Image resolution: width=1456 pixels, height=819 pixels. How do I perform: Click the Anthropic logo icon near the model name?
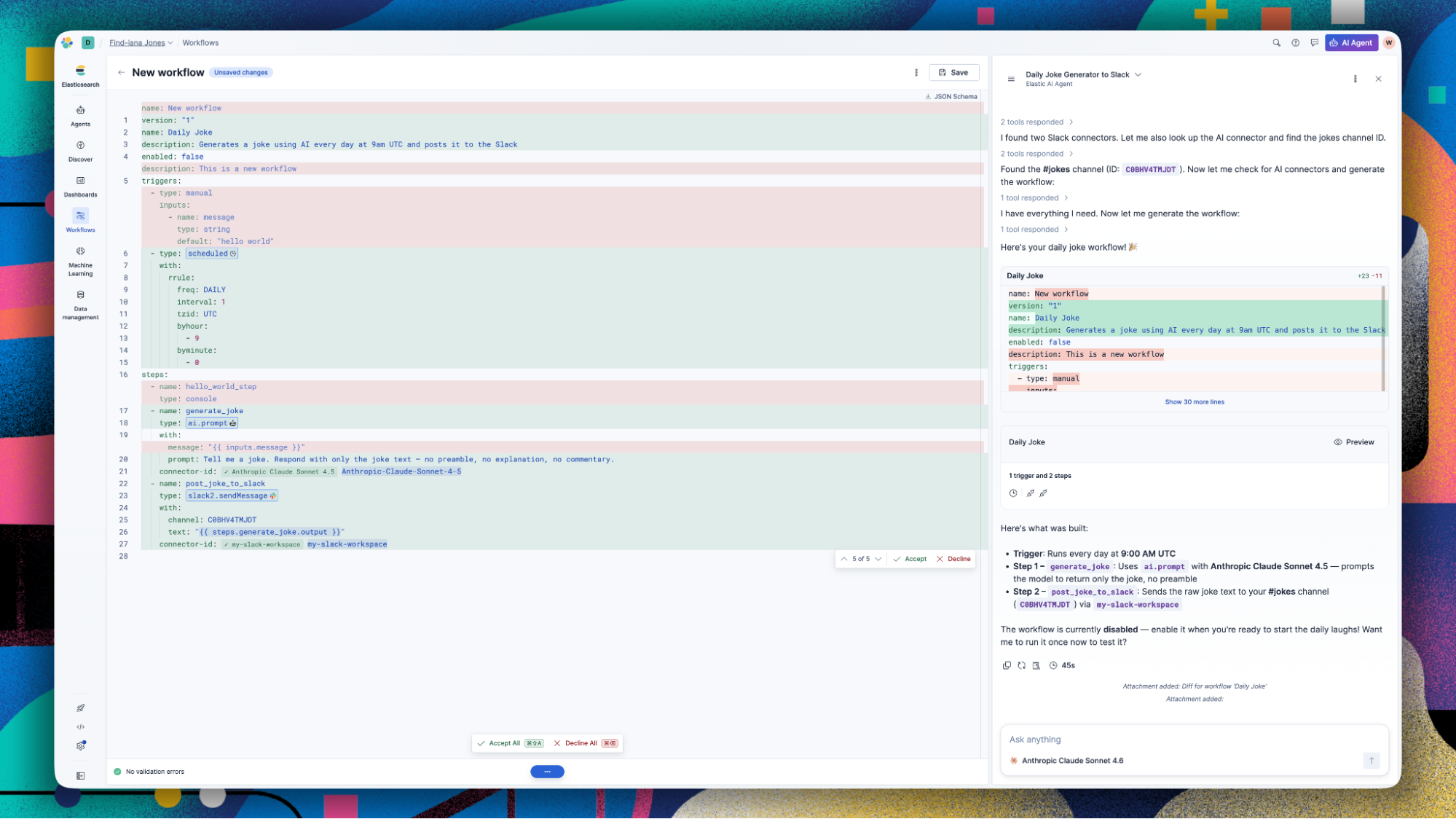(1014, 761)
